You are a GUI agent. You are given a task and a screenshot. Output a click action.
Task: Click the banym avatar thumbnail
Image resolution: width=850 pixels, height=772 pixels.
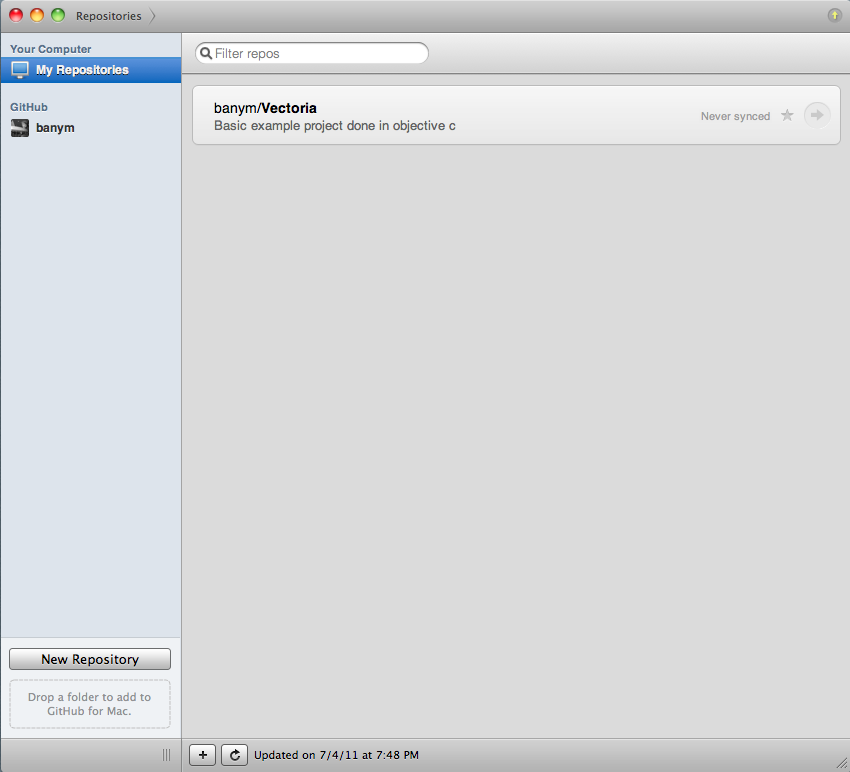20,128
